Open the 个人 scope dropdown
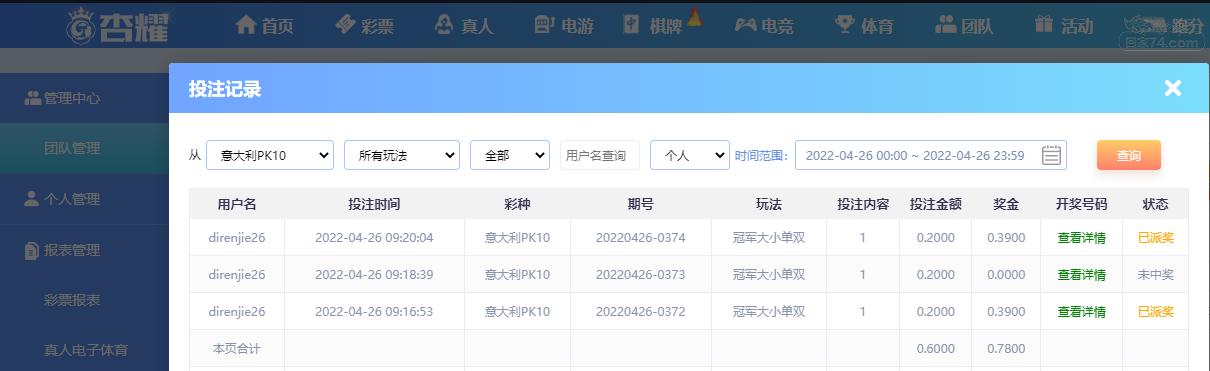This screenshot has height=371, width=1210. pyautogui.click(x=690, y=155)
